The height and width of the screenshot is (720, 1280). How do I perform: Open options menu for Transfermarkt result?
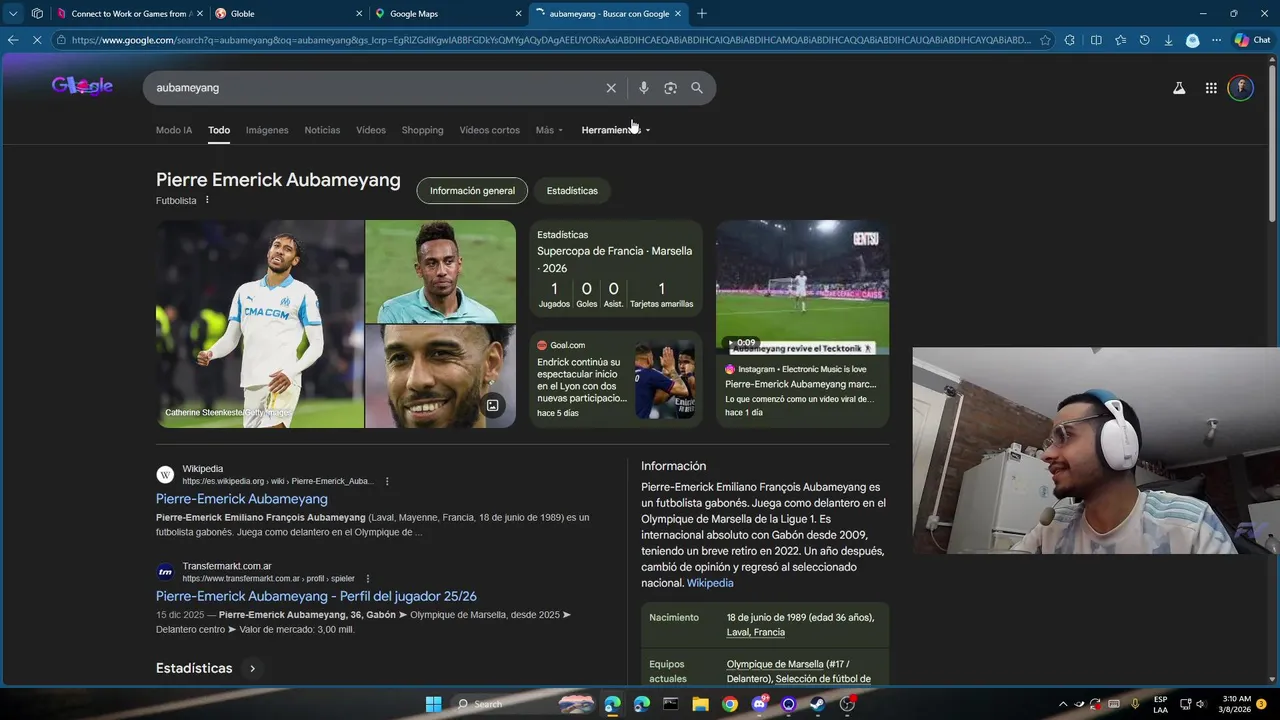pyautogui.click(x=367, y=578)
